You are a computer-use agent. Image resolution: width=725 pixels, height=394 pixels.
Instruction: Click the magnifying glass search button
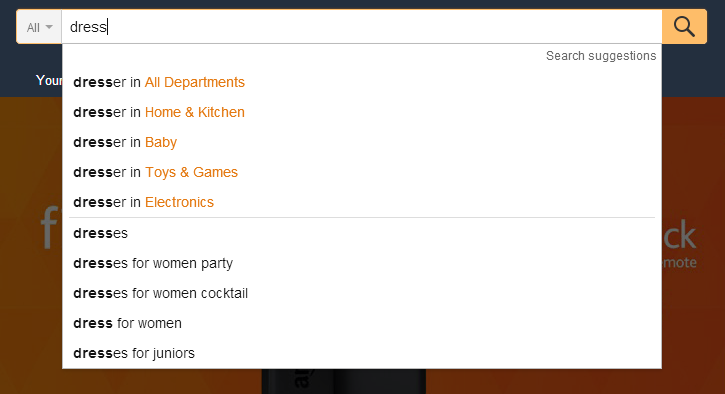(684, 27)
